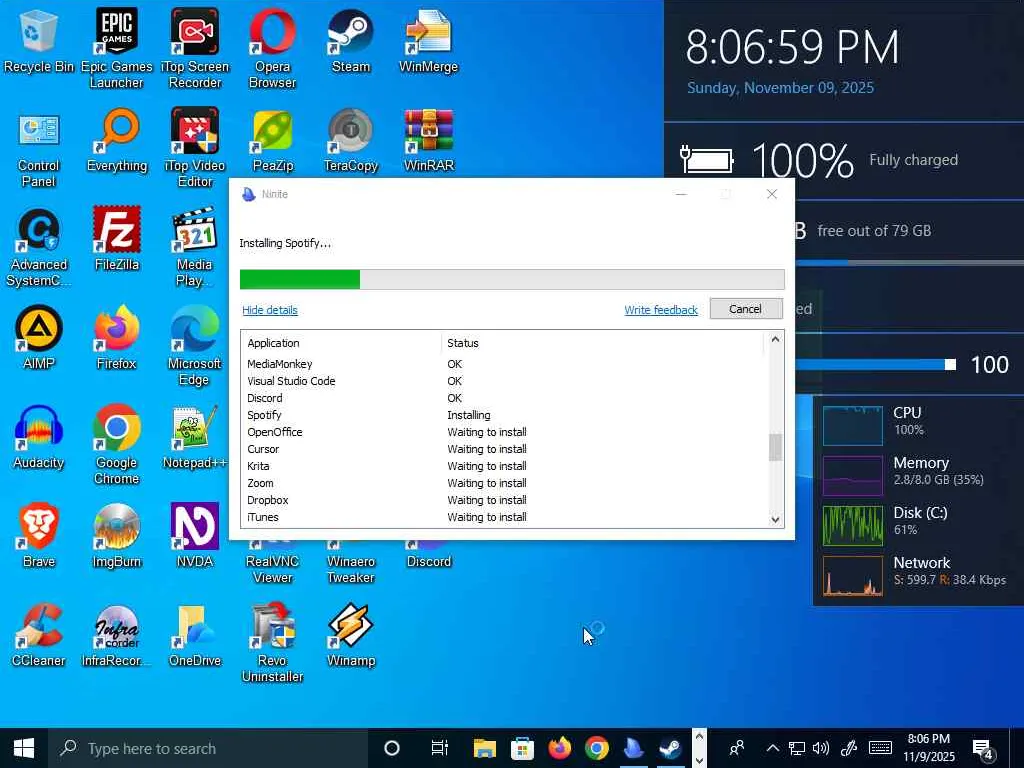Viewport: 1024px width, 768px height.
Task: Open the notification center icon
Action: pos(983,749)
